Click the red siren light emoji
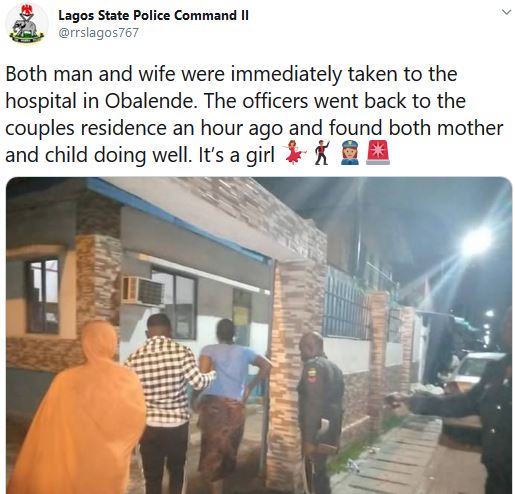 378,153
